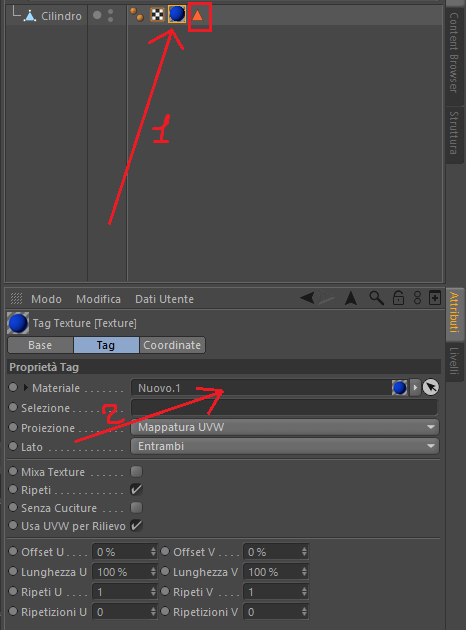
Task: Open the Livelli side tab
Action: (x=454, y=361)
